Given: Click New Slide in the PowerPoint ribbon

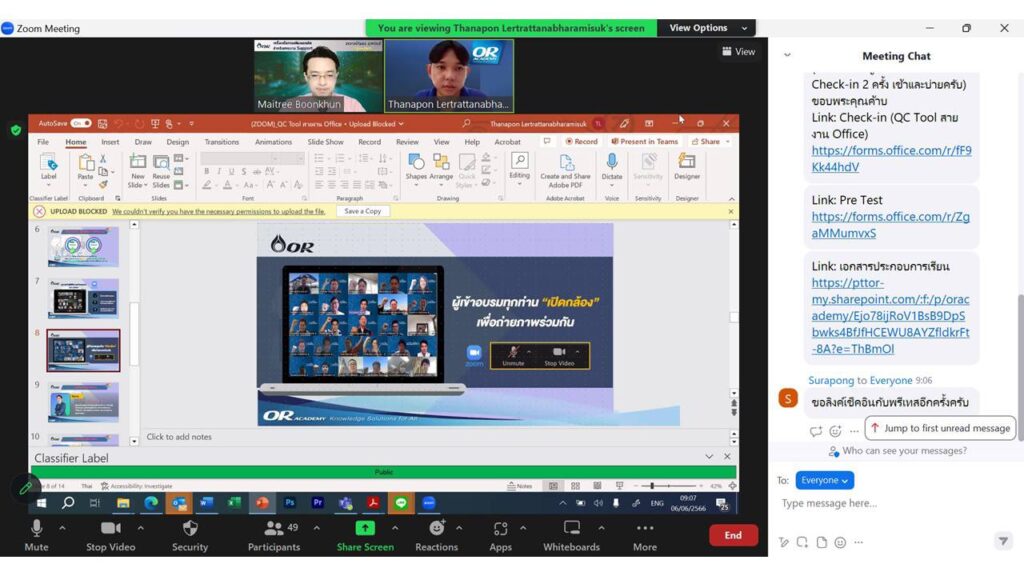Looking at the screenshot, I should pos(137,171).
